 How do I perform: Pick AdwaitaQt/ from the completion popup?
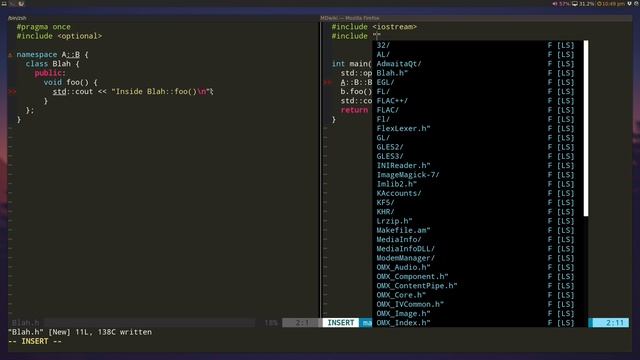[x=478, y=64]
